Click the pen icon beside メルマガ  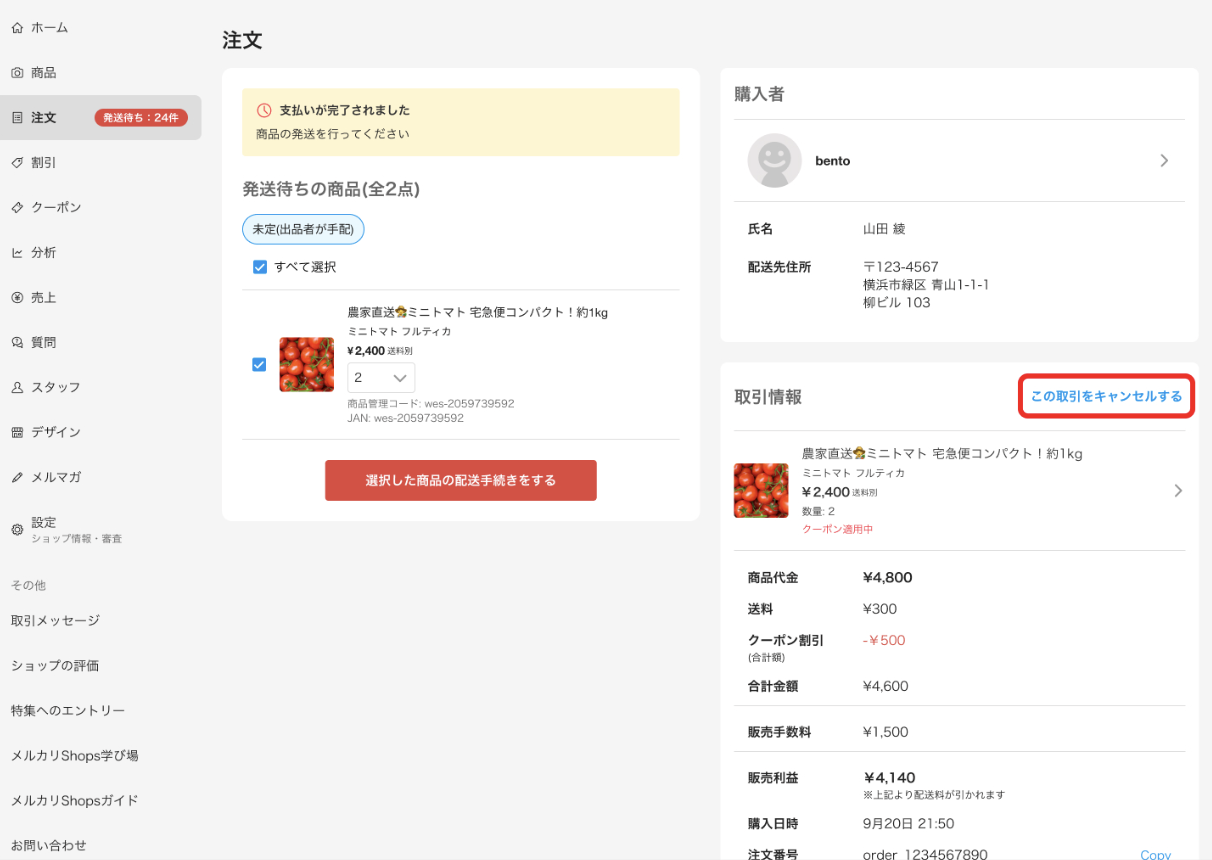(x=17, y=477)
